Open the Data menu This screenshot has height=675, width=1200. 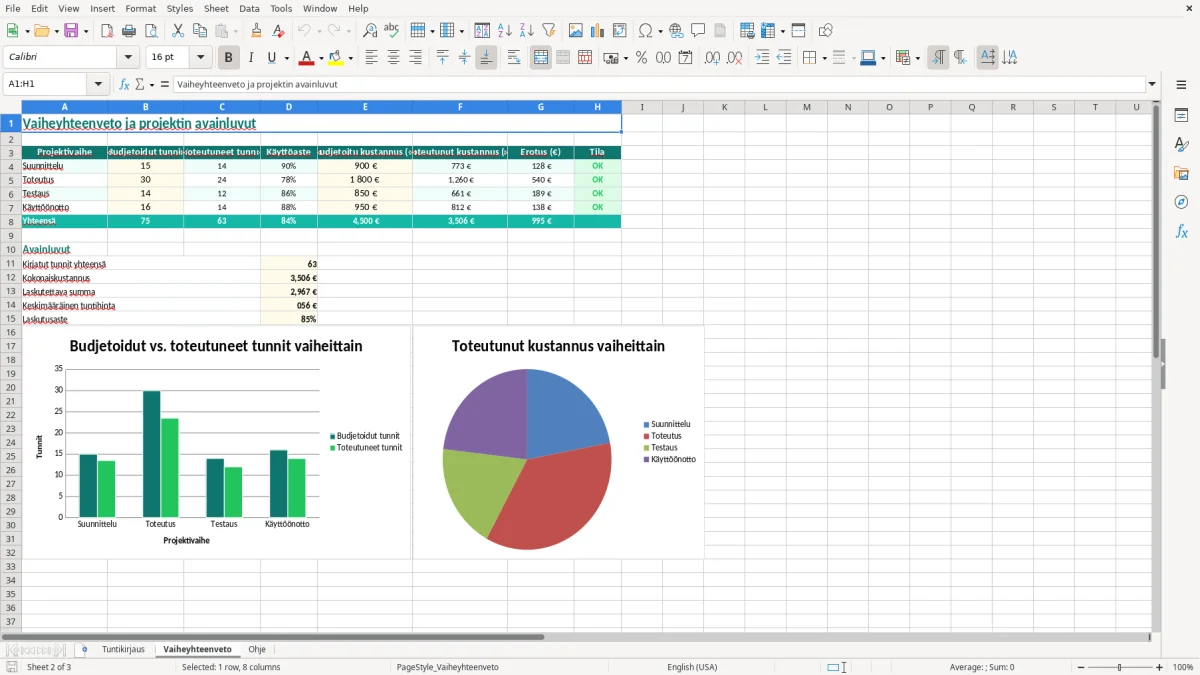249,8
